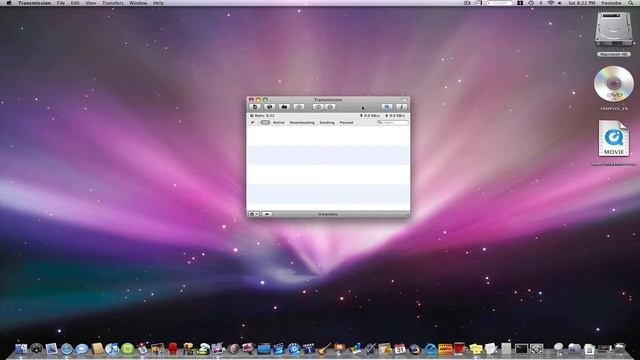
Task: Toggle speed limit turtle button
Action: pyautogui.click(x=267, y=214)
